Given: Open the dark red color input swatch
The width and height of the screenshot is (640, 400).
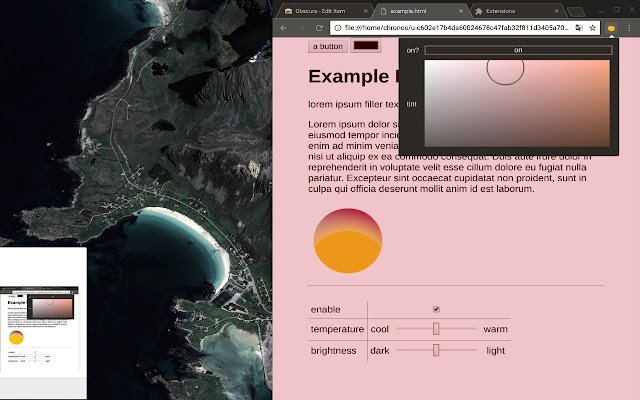Looking at the screenshot, I should [366, 46].
